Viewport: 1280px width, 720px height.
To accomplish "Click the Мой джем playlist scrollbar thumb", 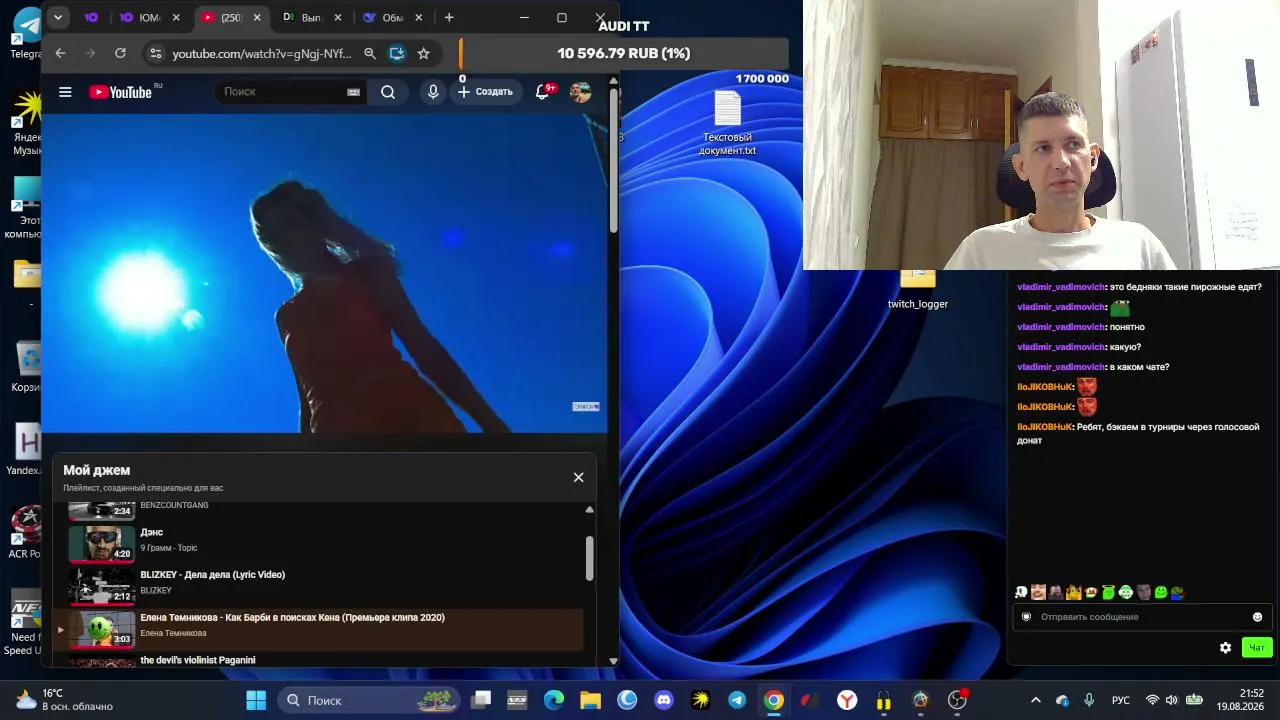I will pos(589,558).
